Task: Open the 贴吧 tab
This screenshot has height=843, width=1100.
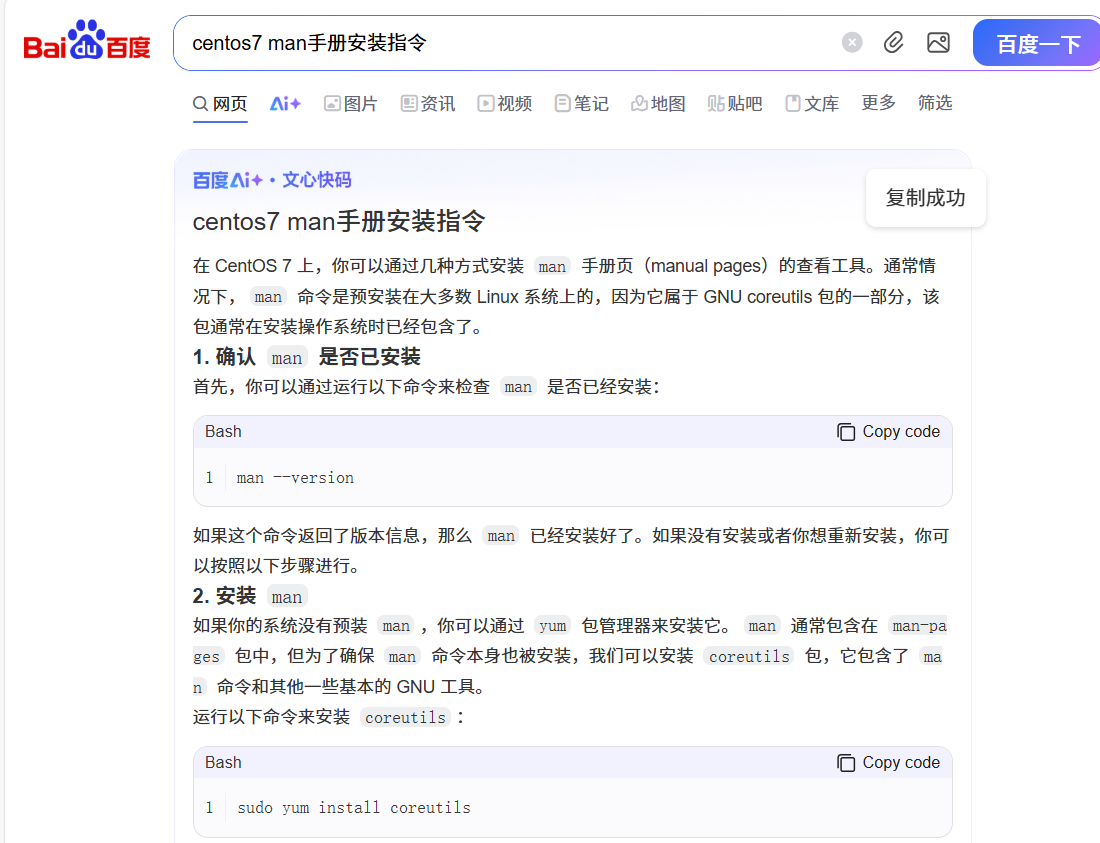Action: tap(735, 104)
